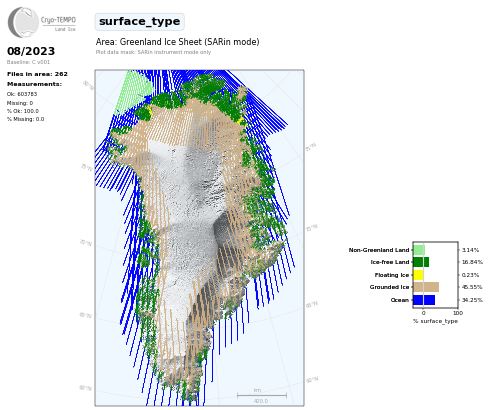The height and width of the screenshot is (410, 492).
Task: Select the light green Non-Greenland Land bar
Action: [419, 250]
